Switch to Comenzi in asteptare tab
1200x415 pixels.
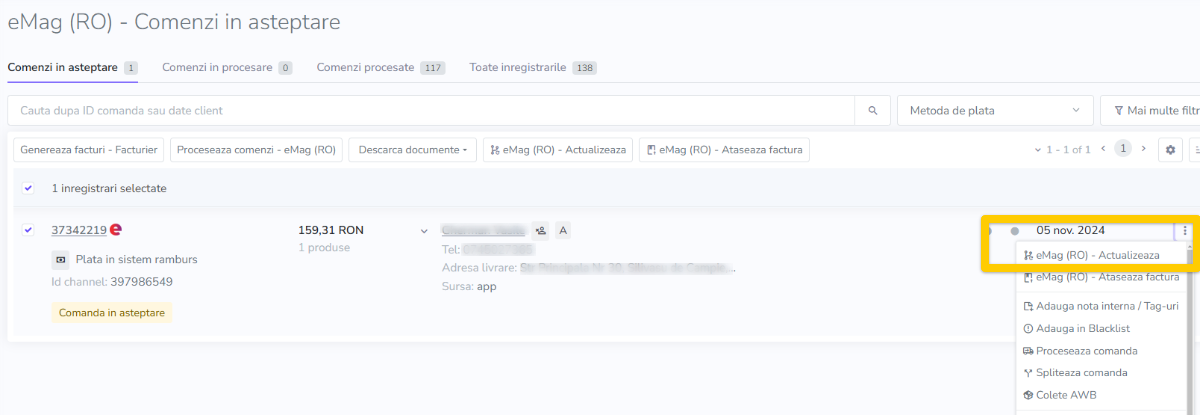(72, 67)
